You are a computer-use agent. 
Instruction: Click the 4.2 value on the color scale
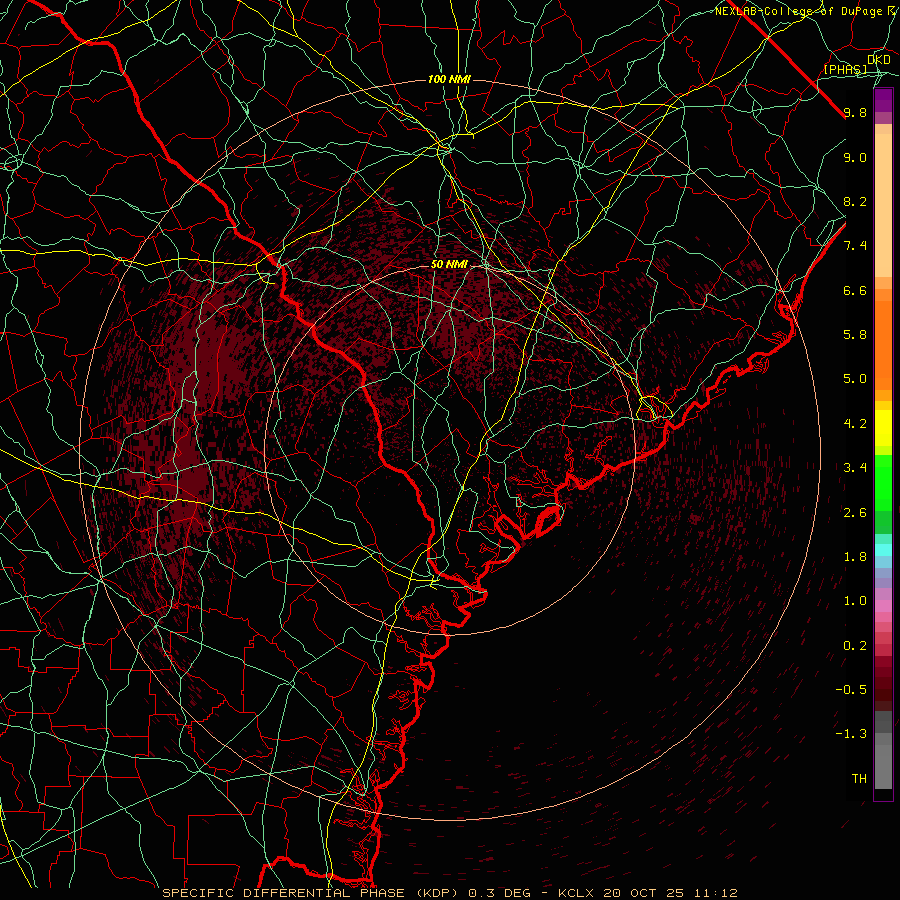(x=855, y=424)
